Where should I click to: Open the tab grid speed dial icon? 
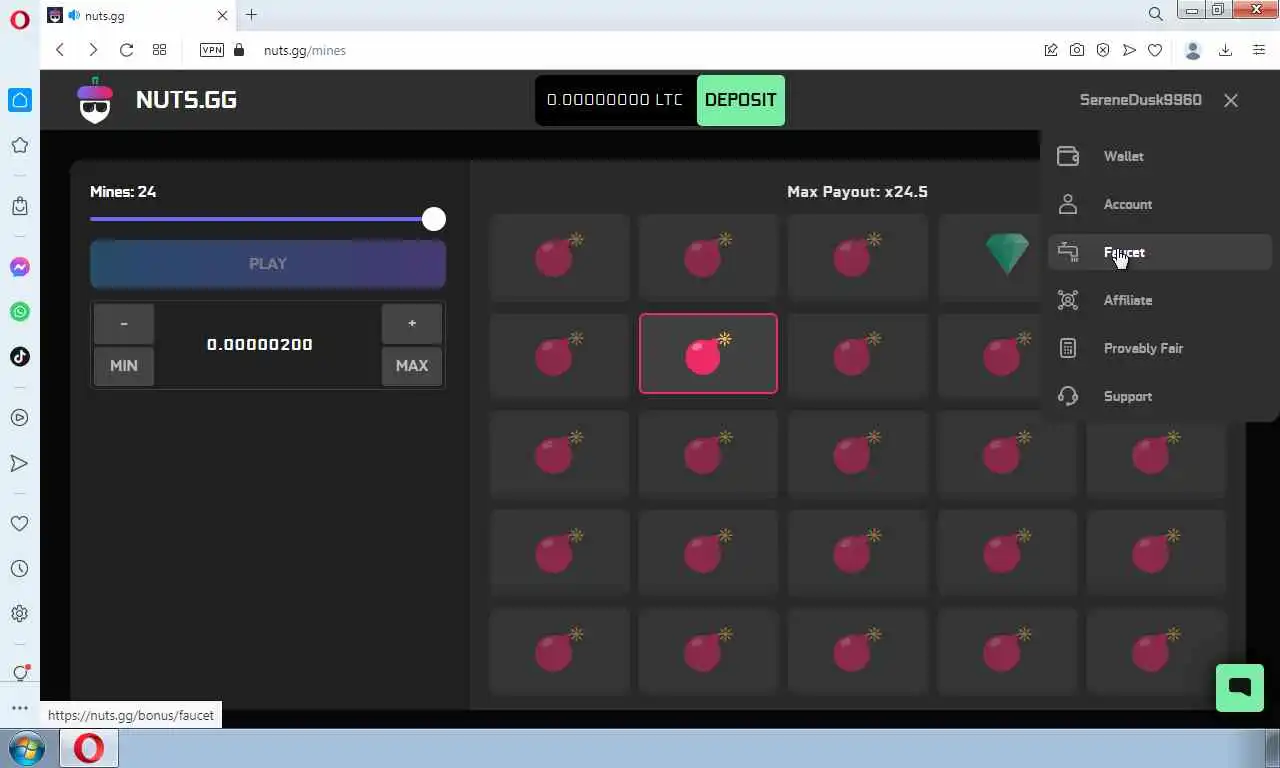(x=159, y=50)
